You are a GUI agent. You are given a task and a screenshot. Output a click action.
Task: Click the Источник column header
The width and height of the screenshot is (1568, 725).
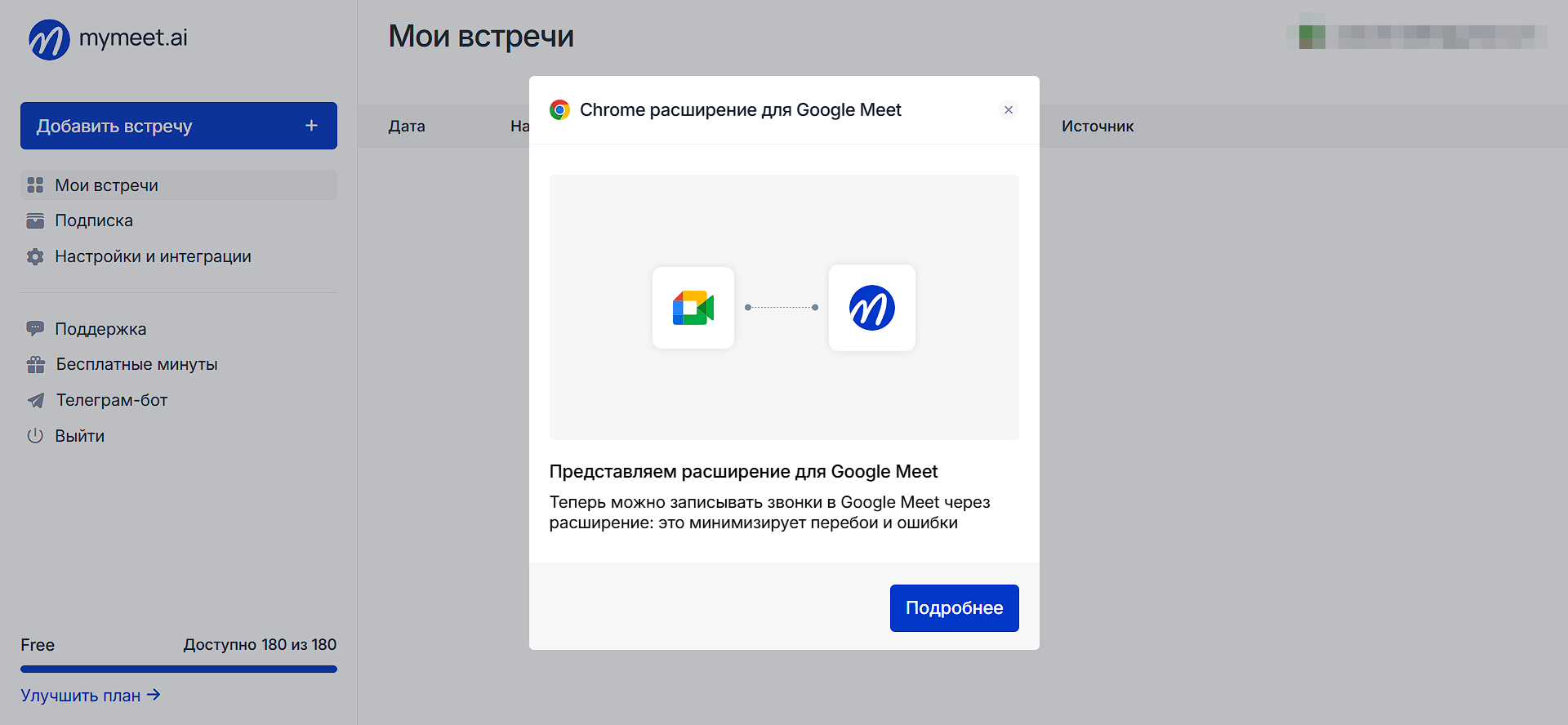click(x=1098, y=127)
